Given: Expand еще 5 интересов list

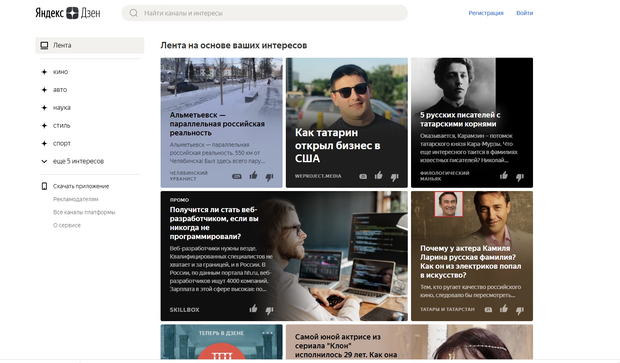Looking at the screenshot, I should [x=72, y=161].
